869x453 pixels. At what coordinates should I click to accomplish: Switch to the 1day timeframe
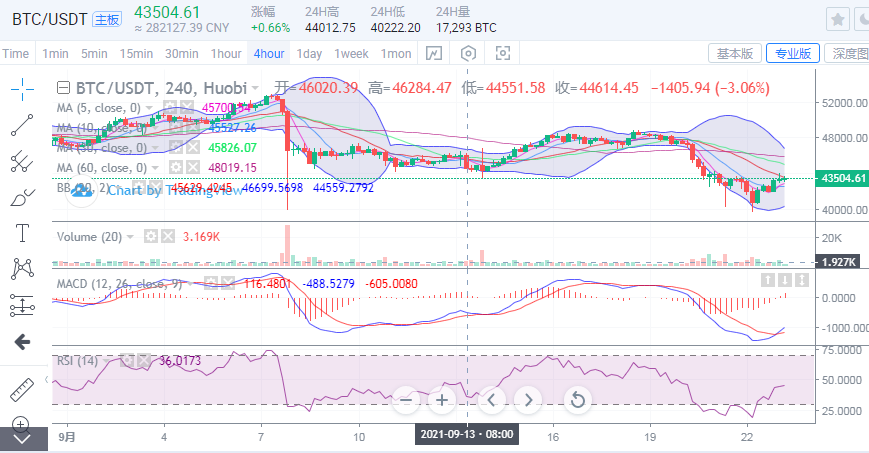[310, 53]
